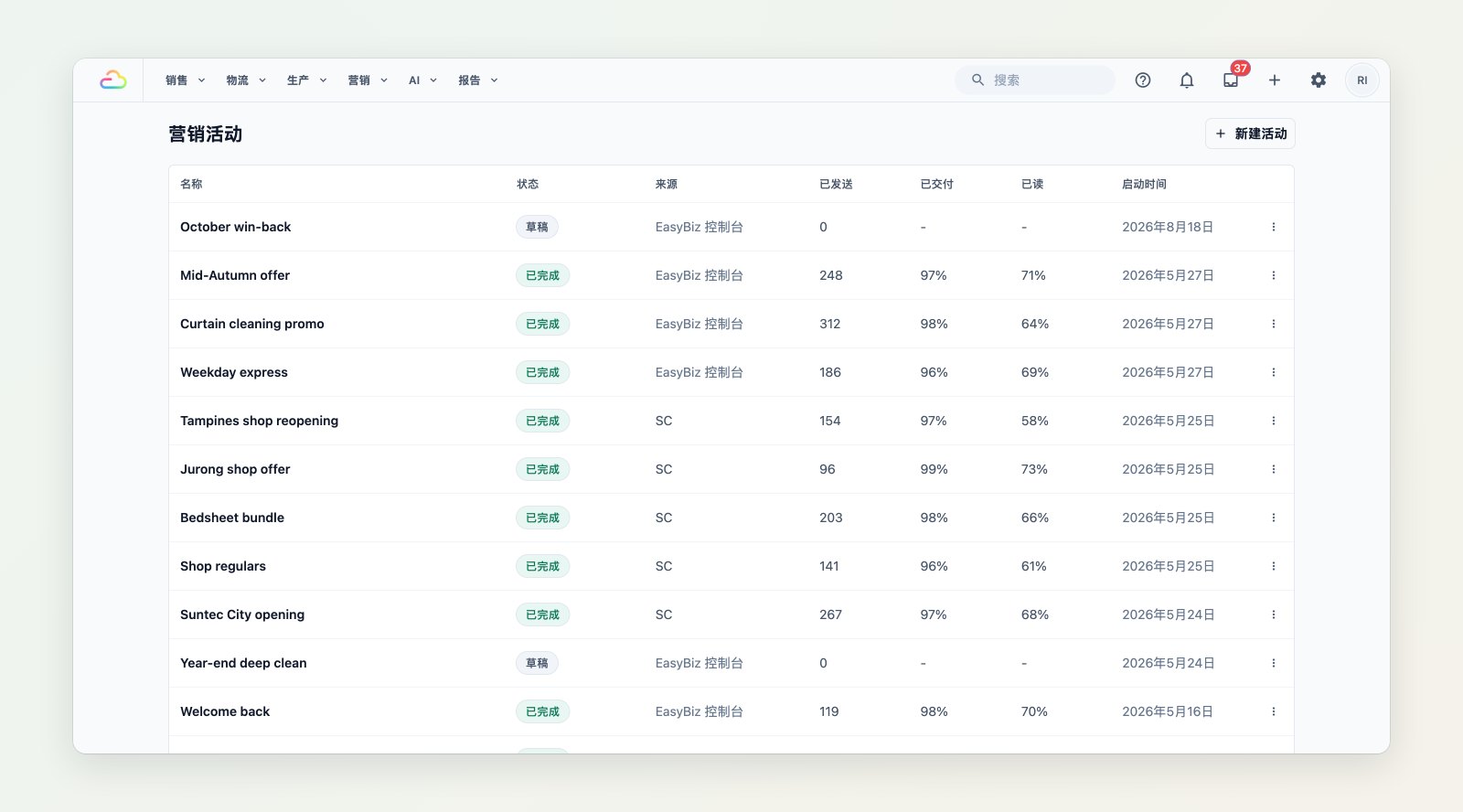Open row actions for October win-back
1463x812 pixels.
click(x=1274, y=227)
